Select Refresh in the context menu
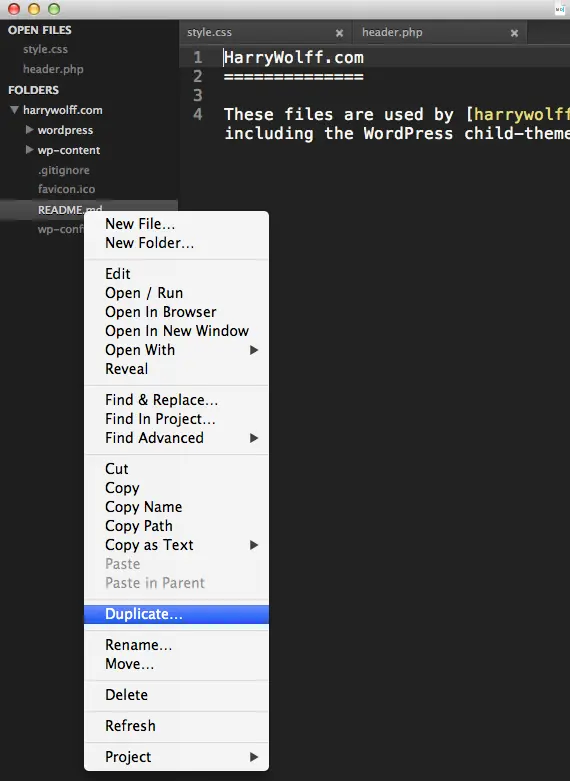The height and width of the screenshot is (781, 570). pyautogui.click(x=176, y=726)
